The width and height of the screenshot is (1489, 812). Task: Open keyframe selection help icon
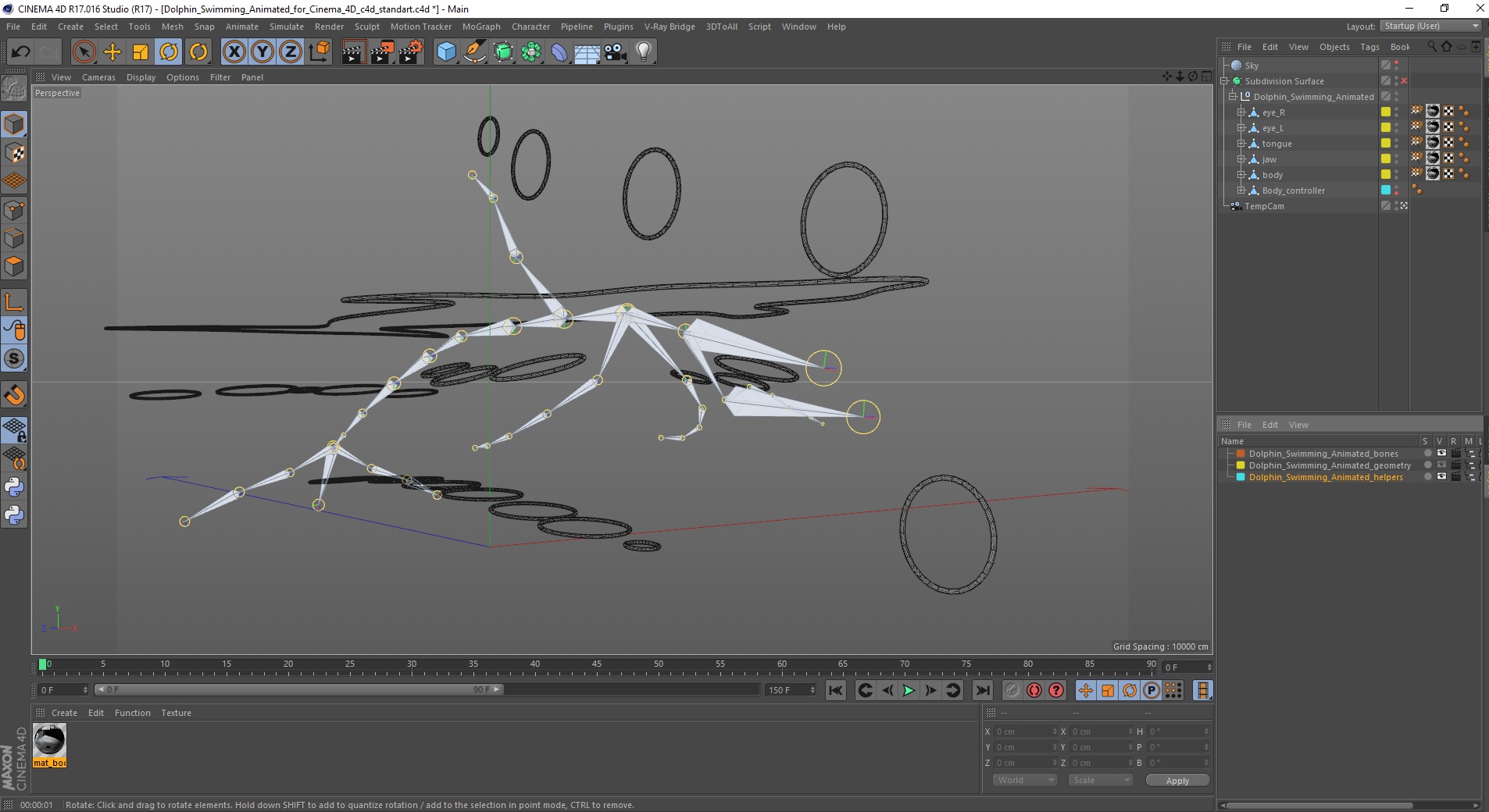1056,690
